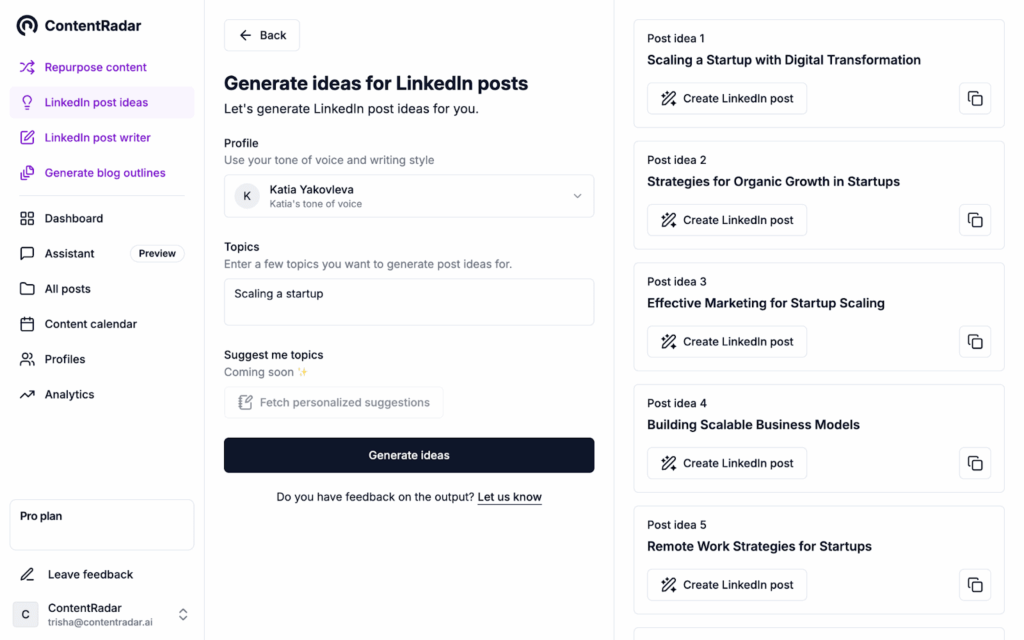Screen dimensions: 1024x640
Task: Copy Post idea 1 text
Action: 975,98
